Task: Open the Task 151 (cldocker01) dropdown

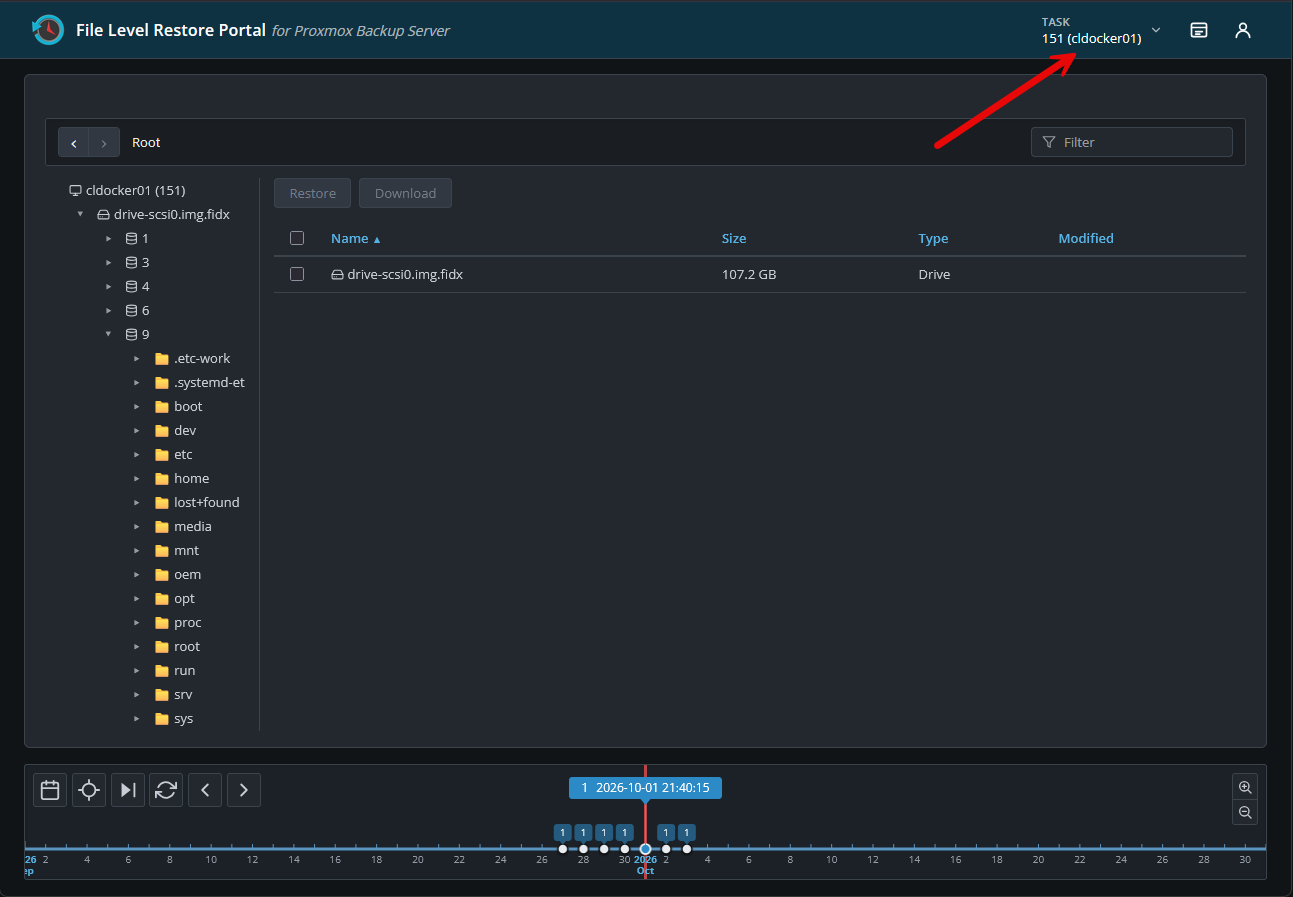Action: click(x=1101, y=30)
